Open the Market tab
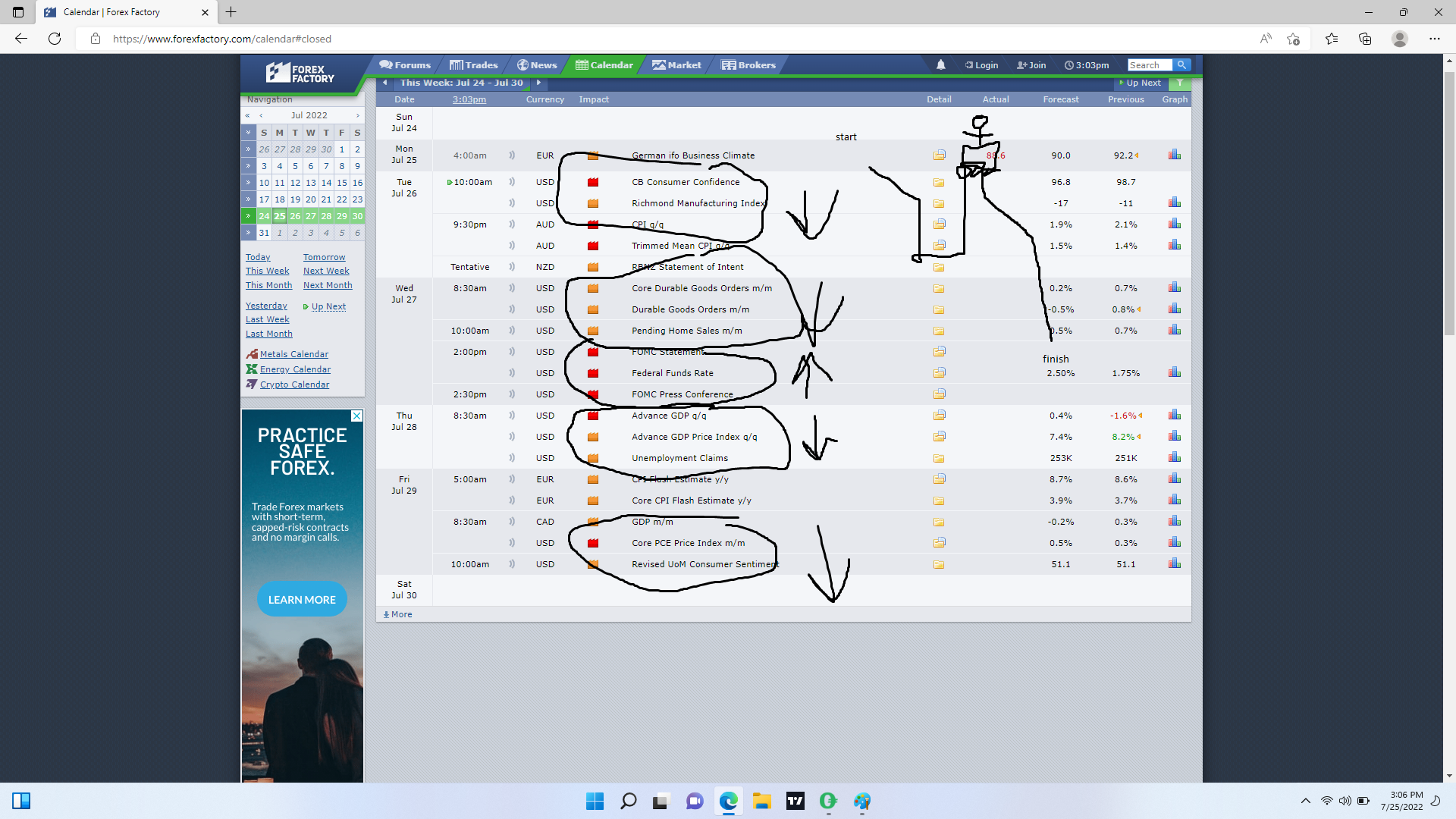 [x=676, y=65]
